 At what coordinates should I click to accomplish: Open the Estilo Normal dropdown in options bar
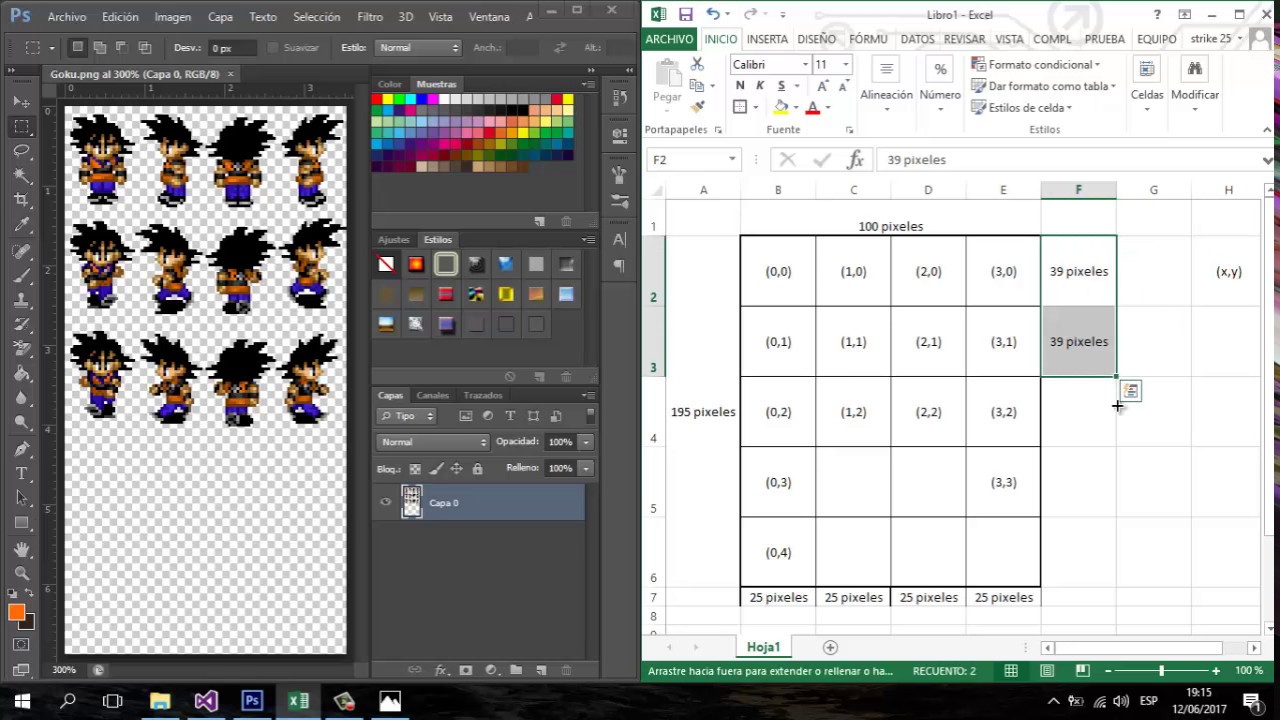pyautogui.click(x=418, y=48)
